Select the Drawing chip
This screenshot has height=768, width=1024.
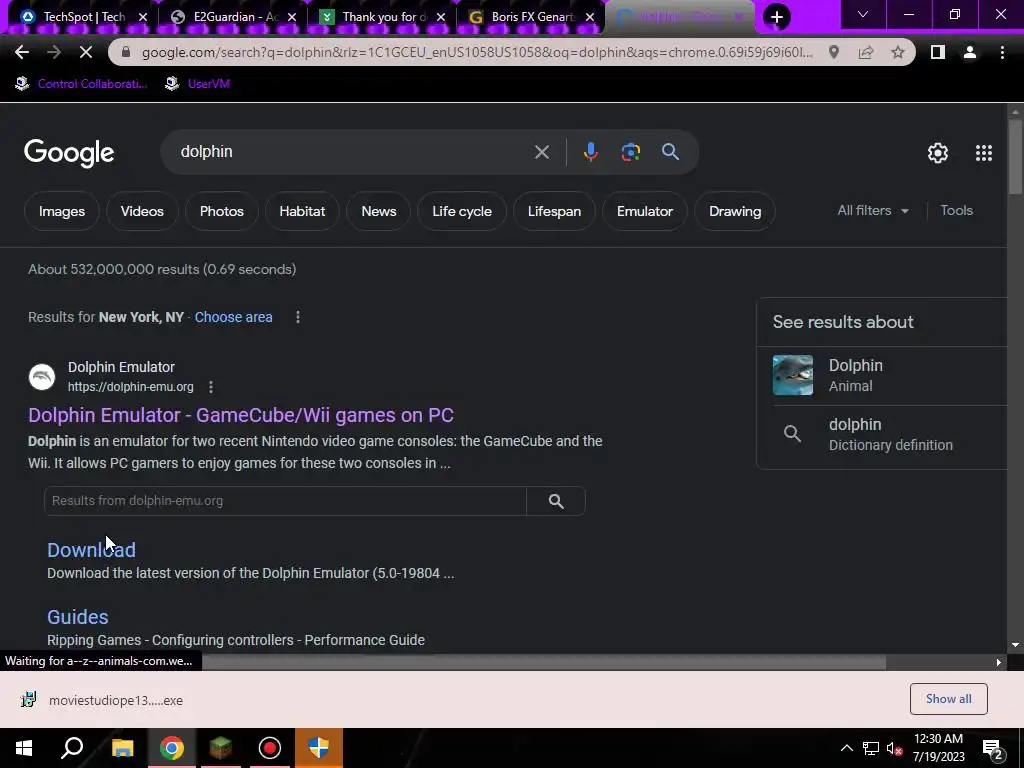tap(735, 212)
